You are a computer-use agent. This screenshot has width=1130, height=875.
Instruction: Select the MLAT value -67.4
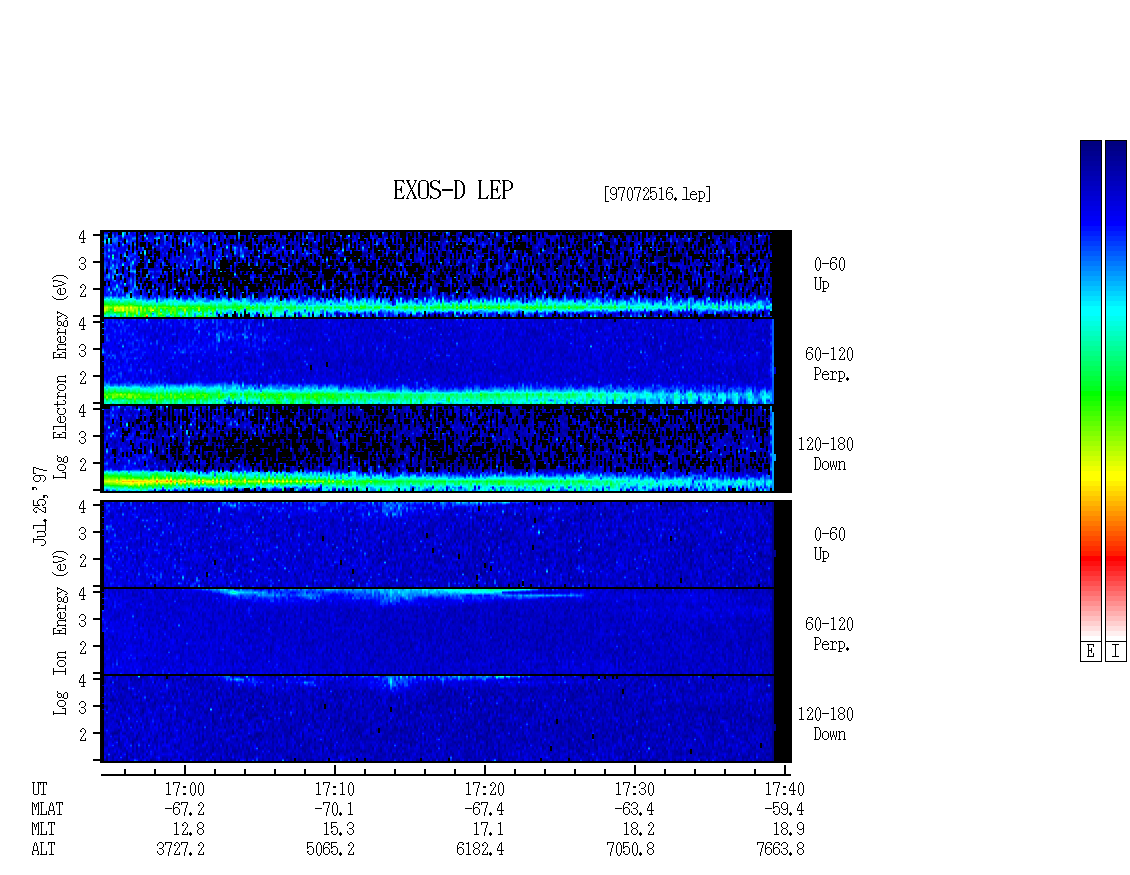pos(484,809)
